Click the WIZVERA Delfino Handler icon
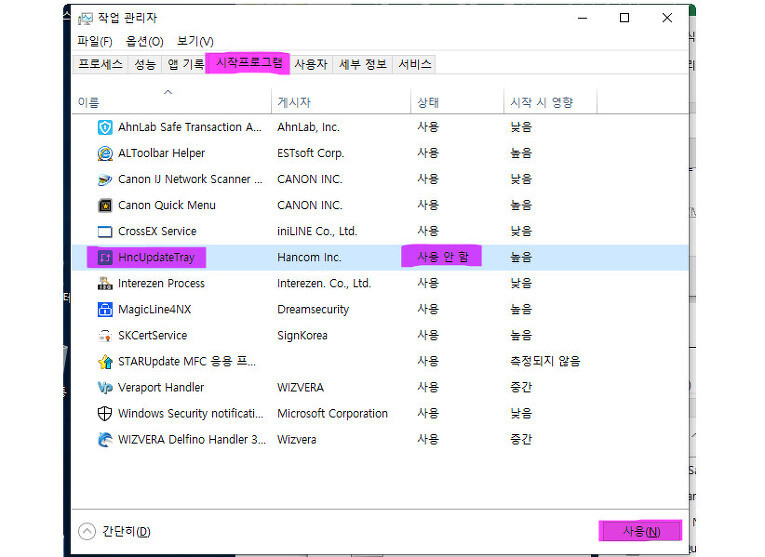765x557 pixels. (105, 439)
